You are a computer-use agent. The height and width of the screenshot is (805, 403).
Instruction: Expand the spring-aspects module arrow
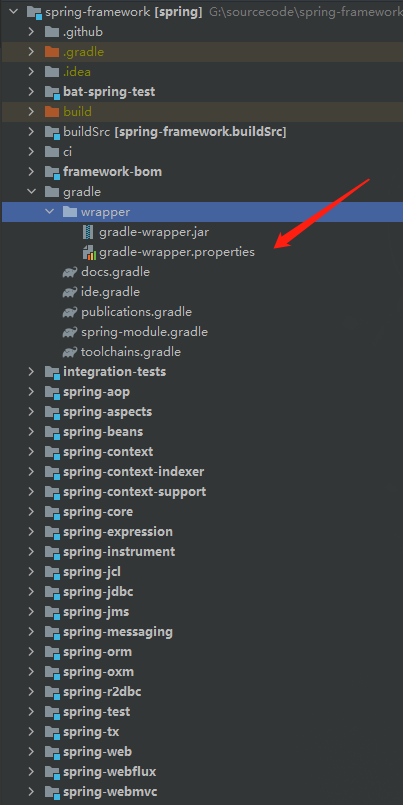(32, 412)
